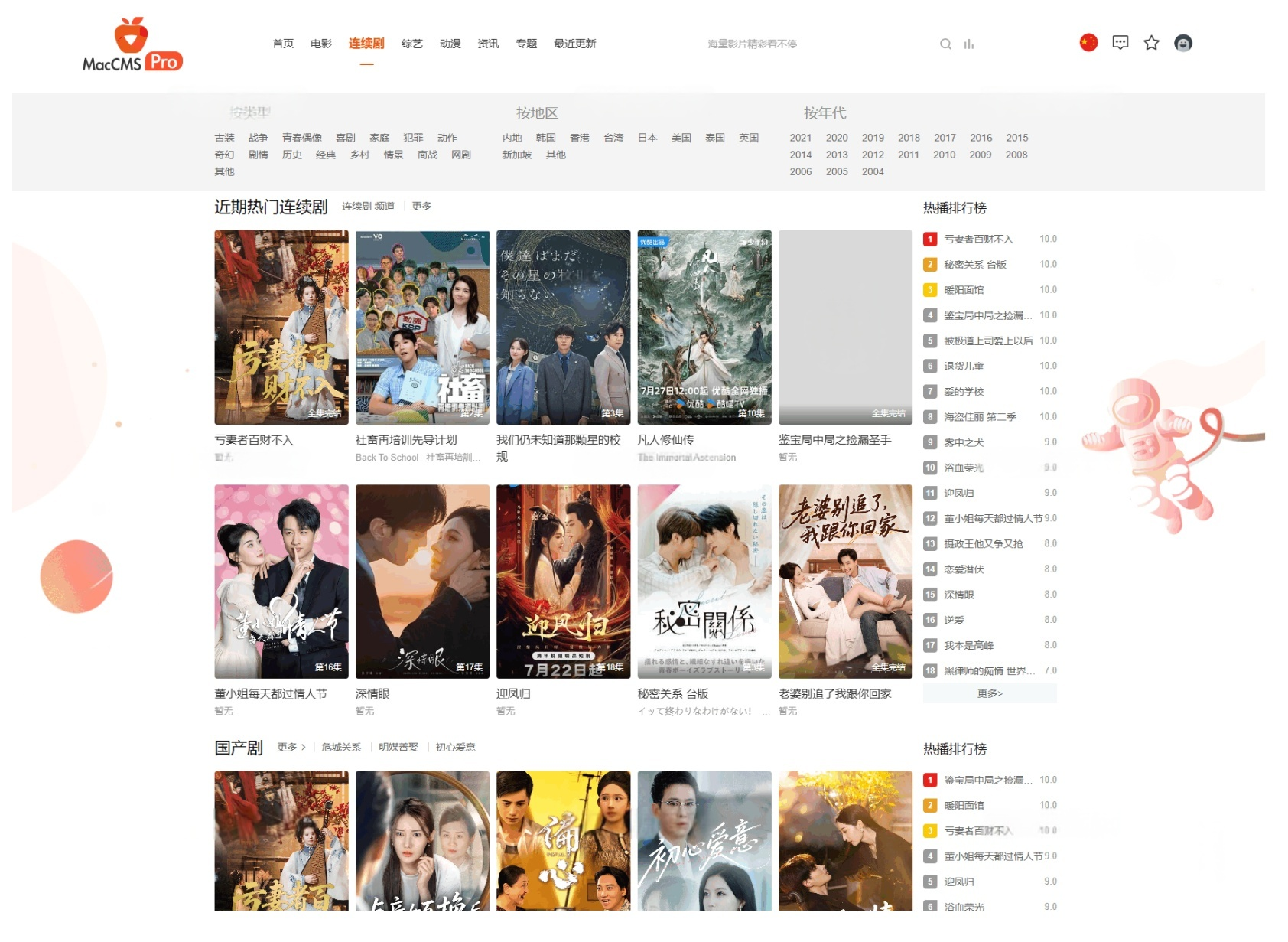Click the China flag language icon
Image resolution: width=1288 pixels, height=942 pixels.
pyautogui.click(x=1088, y=43)
